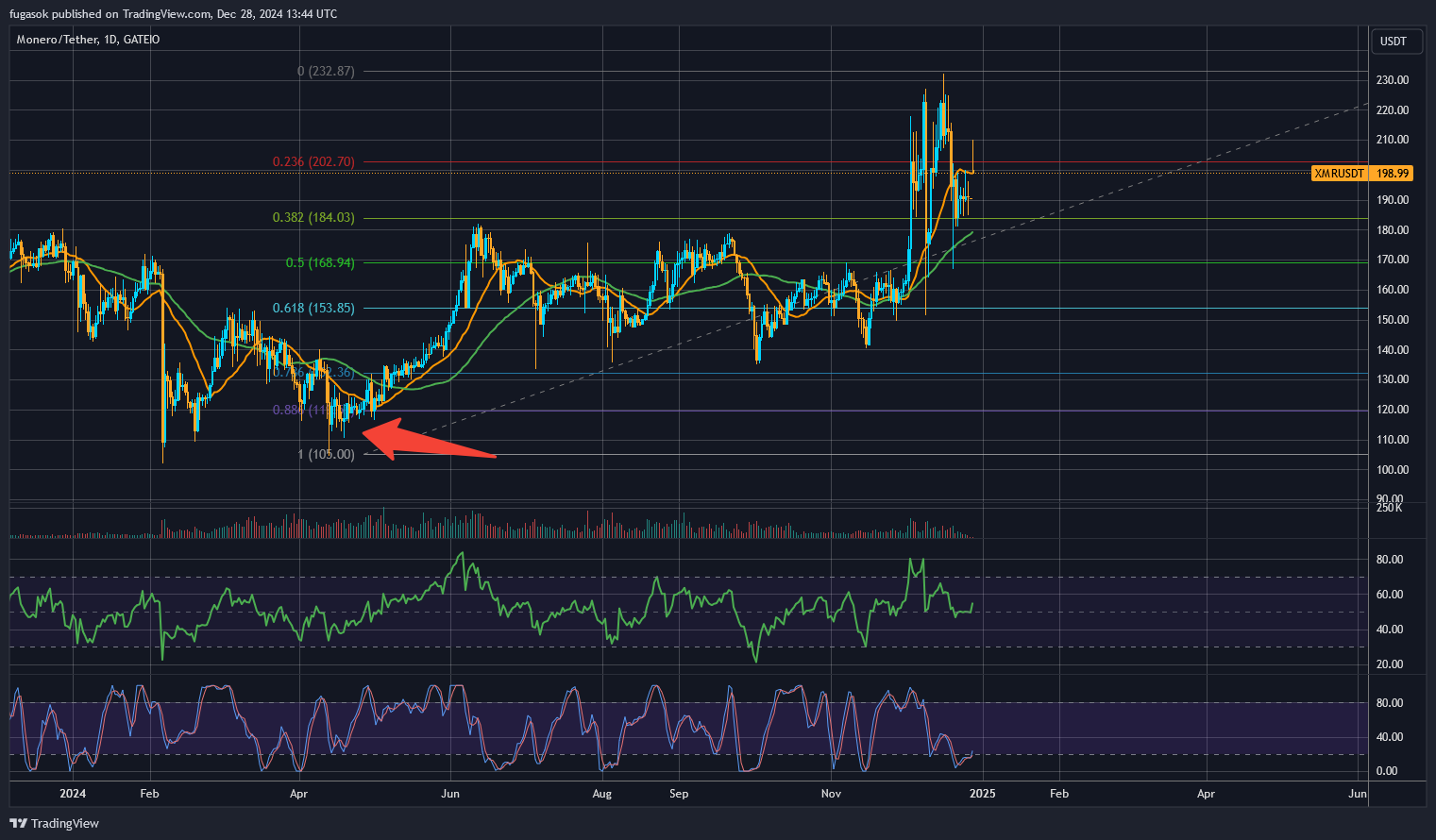Click the 2025 label on time axis
This screenshot has width=1436, height=840.
(983, 794)
